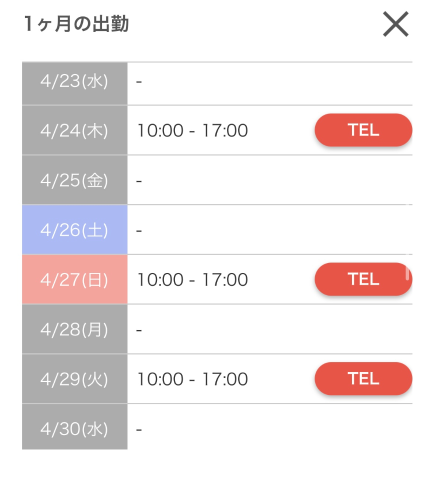Click the empty schedule dash for 4/23
The height and width of the screenshot is (480, 434).
pyautogui.click(x=139, y=82)
